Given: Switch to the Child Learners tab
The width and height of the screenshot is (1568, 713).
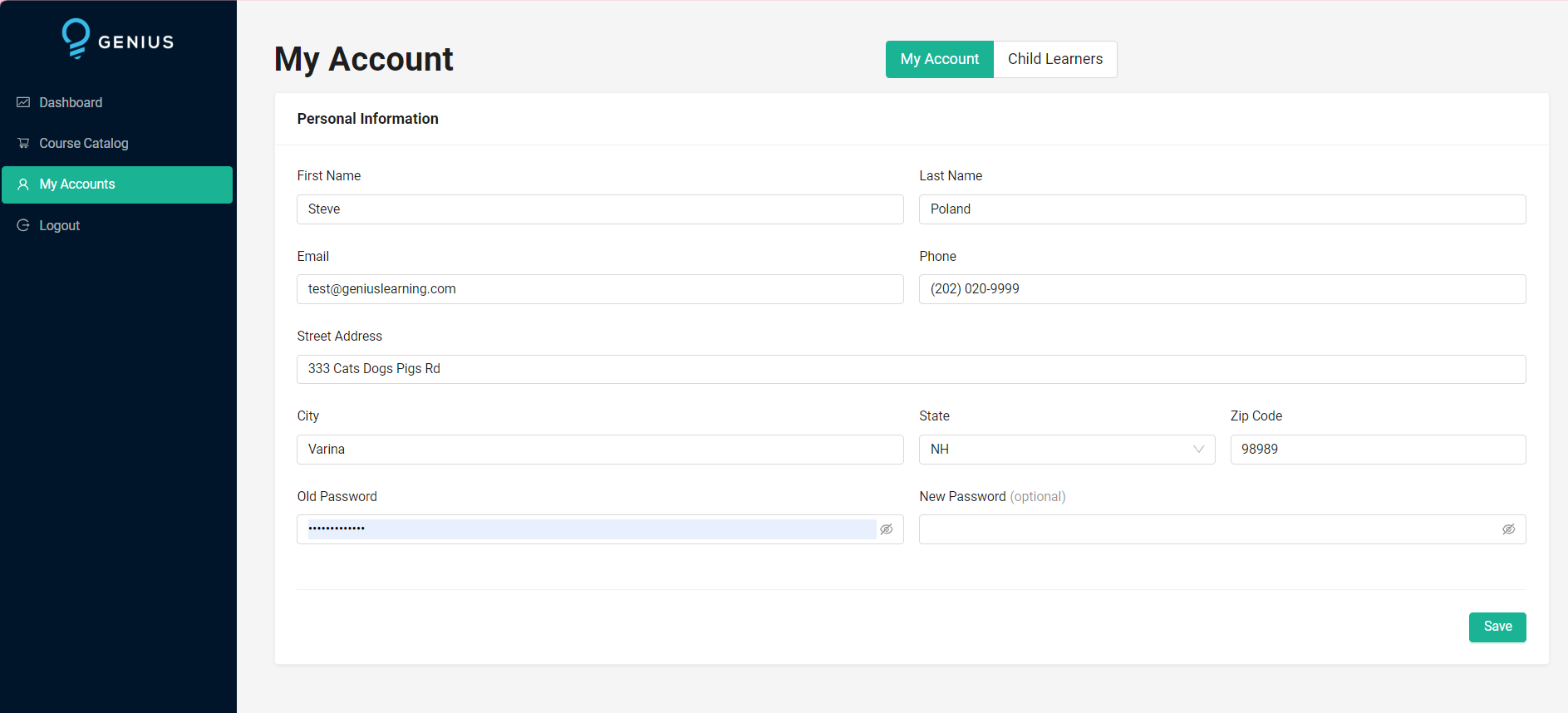Looking at the screenshot, I should pos(1054,59).
